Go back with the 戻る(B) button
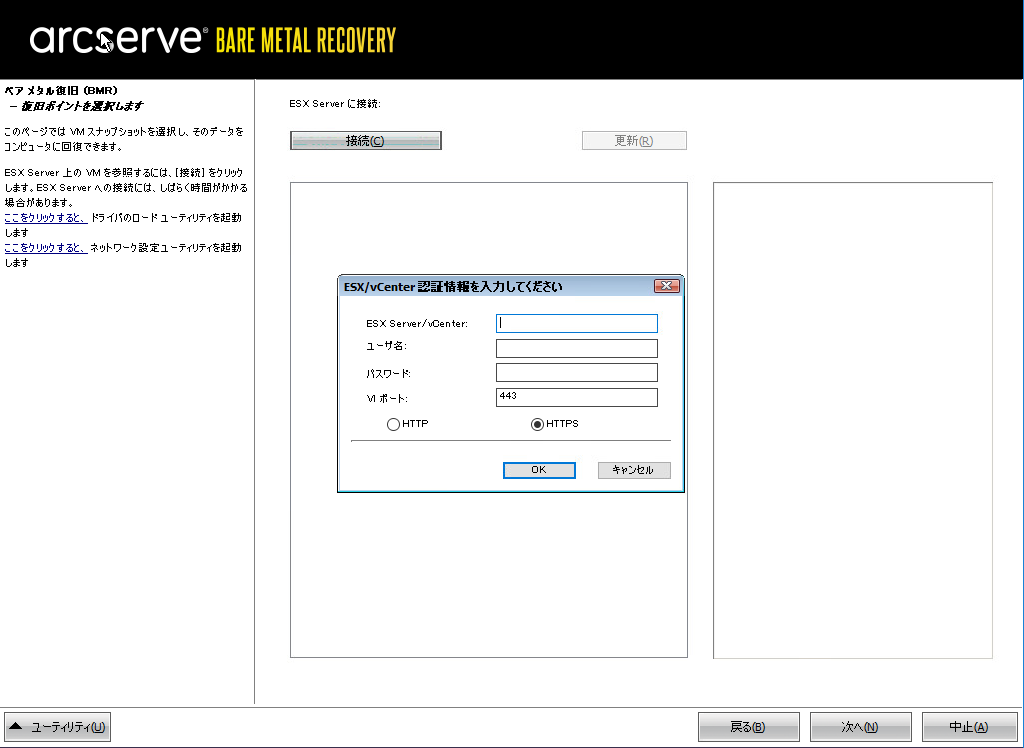 point(748,727)
